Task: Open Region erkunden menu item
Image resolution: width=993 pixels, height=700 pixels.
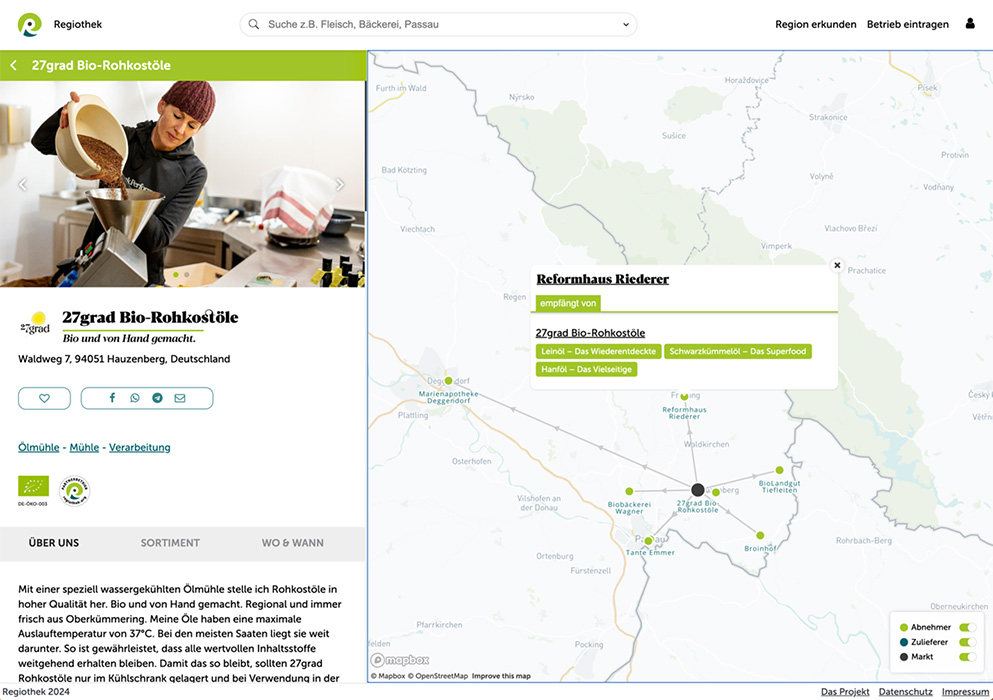Action: 816,24
